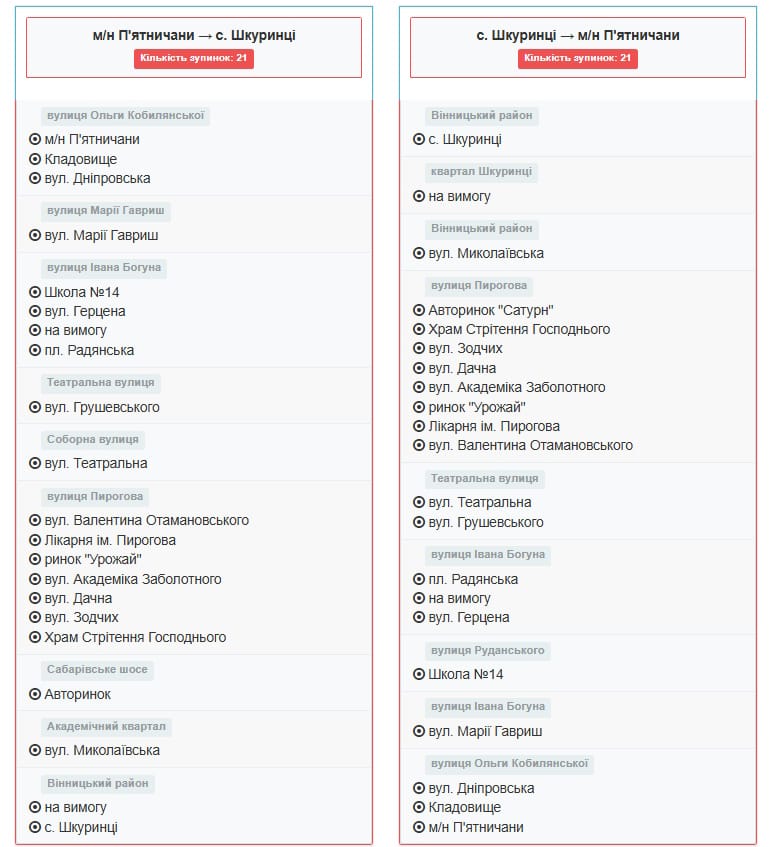Select the marker icon next to пл. Радянська
The width and height of the screenshot is (772, 847).
(37, 350)
